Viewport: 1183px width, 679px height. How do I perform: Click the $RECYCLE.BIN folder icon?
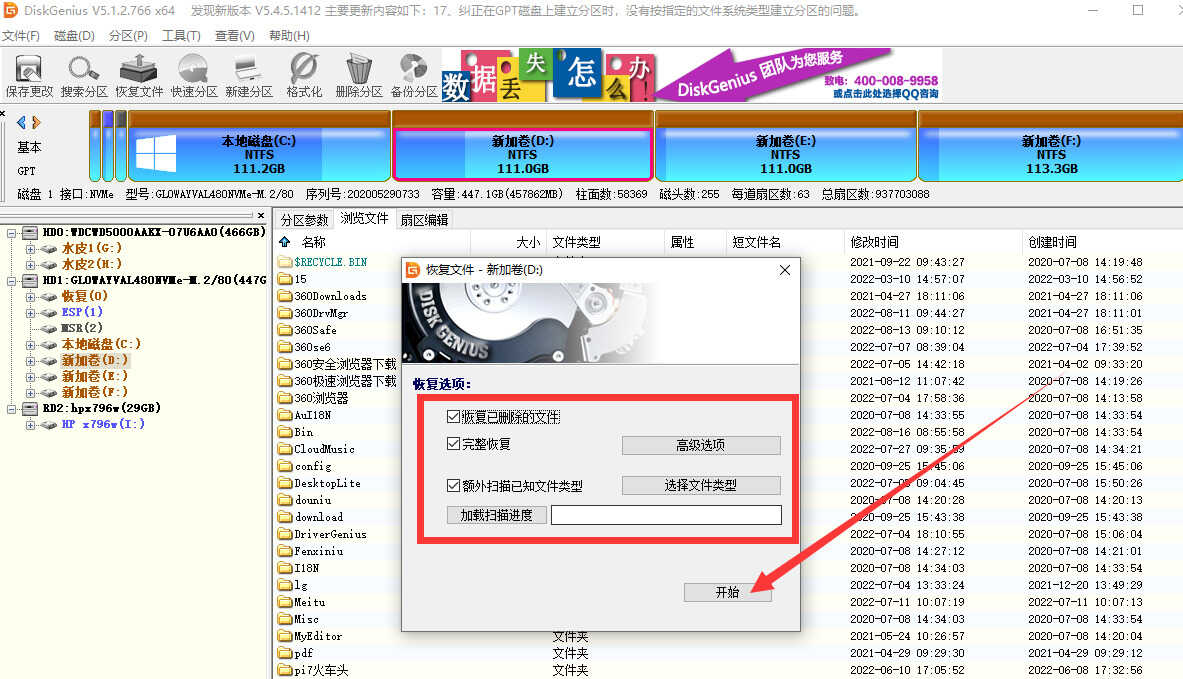284,262
